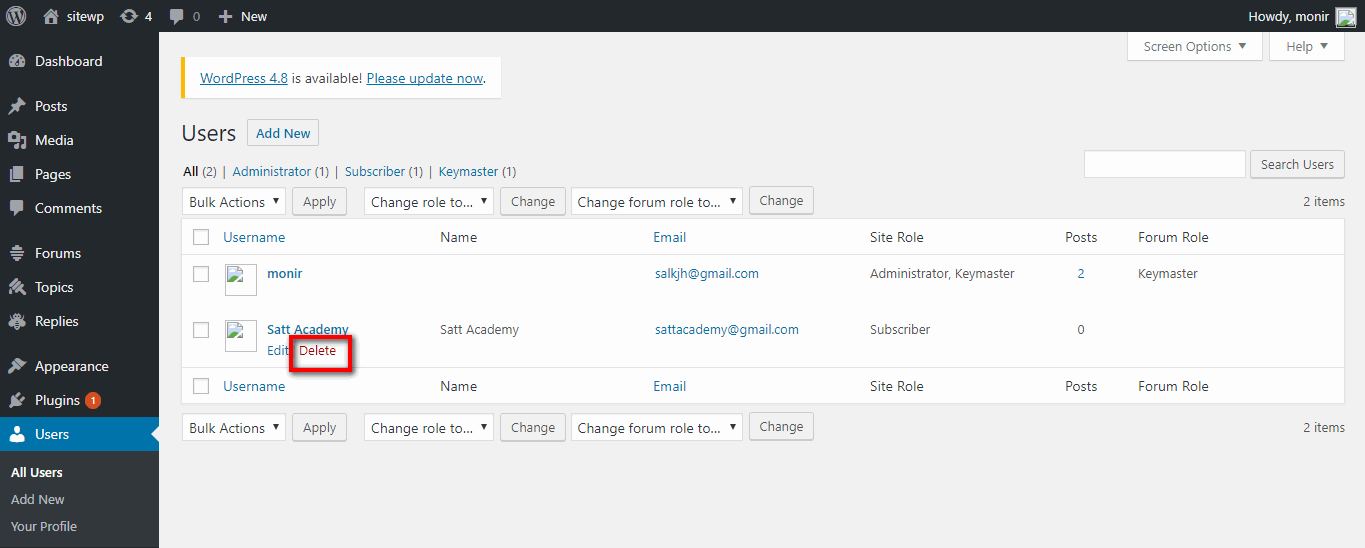The height and width of the screenshot is (548, 1365).
Task: Click the sattacademy@gmail.com email link
Action: (727, 329)
